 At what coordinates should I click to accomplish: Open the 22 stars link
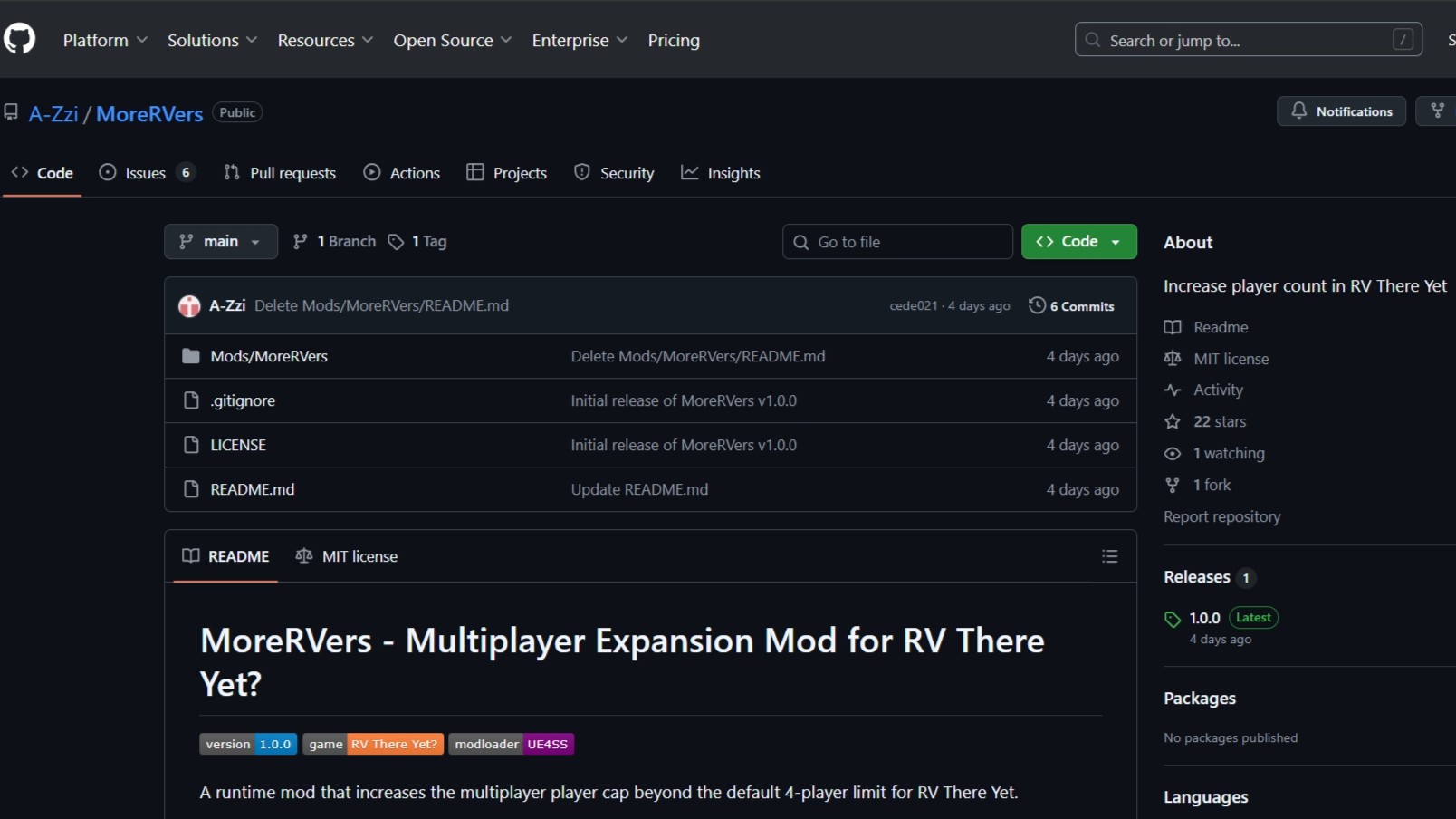[x=1219, y=421]
